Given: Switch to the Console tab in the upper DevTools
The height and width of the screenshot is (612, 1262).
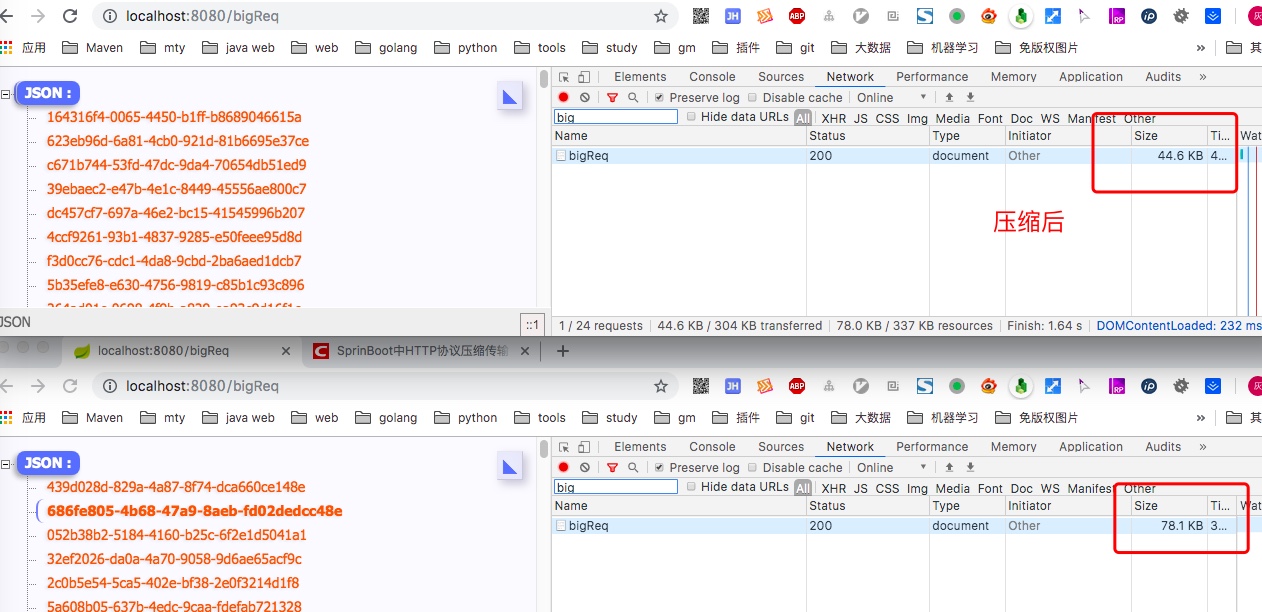Looking at the screenshot, I should click(712, 77).
